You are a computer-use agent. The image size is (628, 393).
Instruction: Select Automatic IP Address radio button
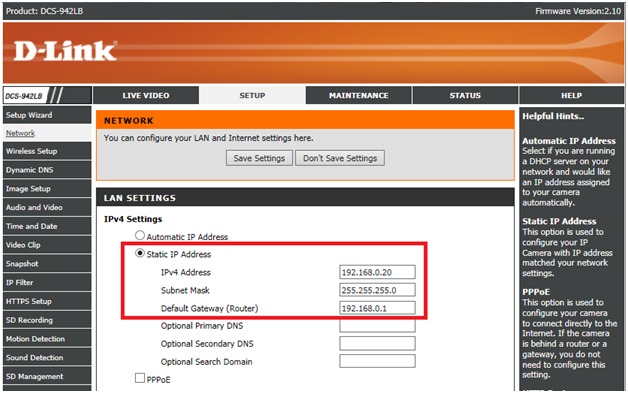point(140,235)
